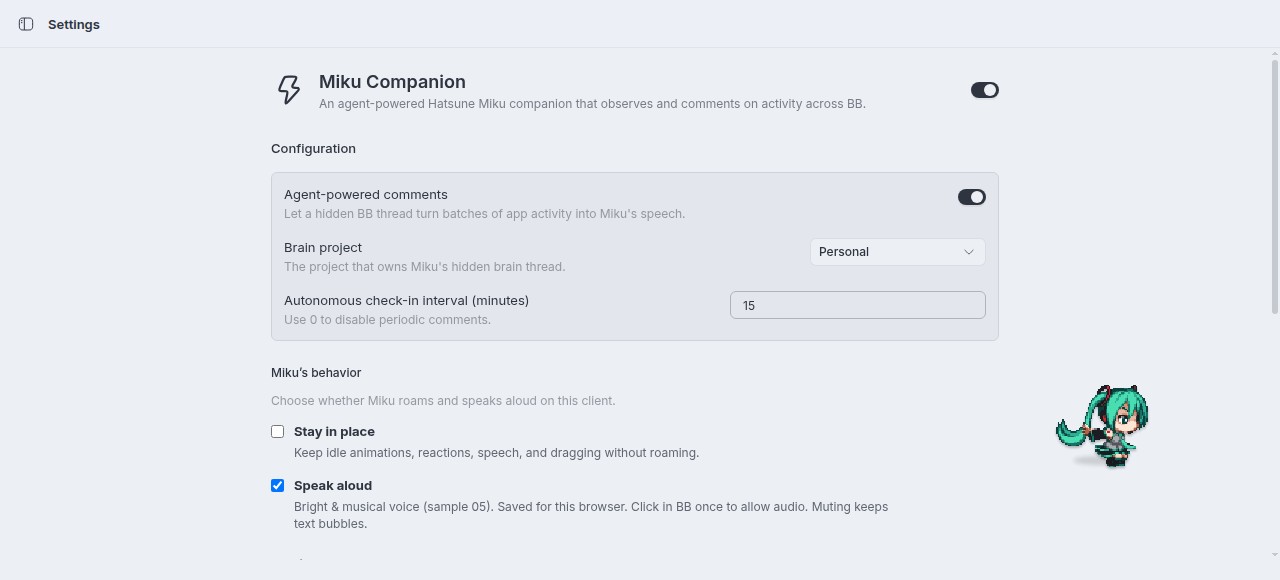Click the scrollbar up arrow

click(1274, 54)
